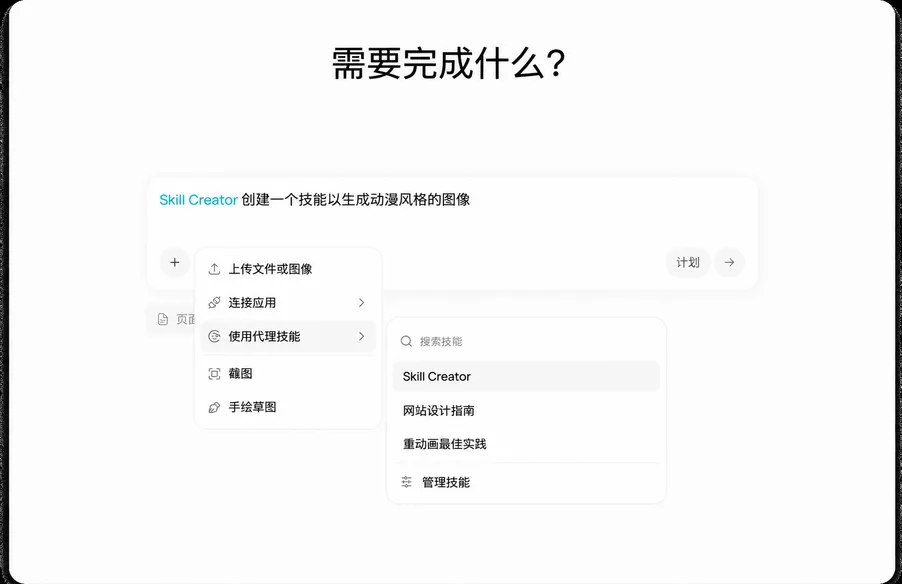The width and height of the screenshot is (902, 584).
Task: Click the agent skill icon beside 使用代理技能
Action: tap(214, 337)
